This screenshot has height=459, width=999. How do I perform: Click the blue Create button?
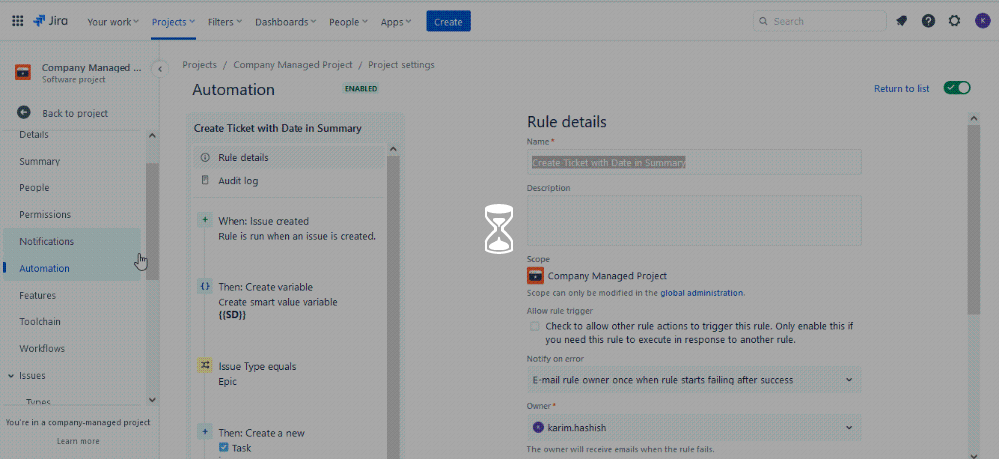coord(448,21)
